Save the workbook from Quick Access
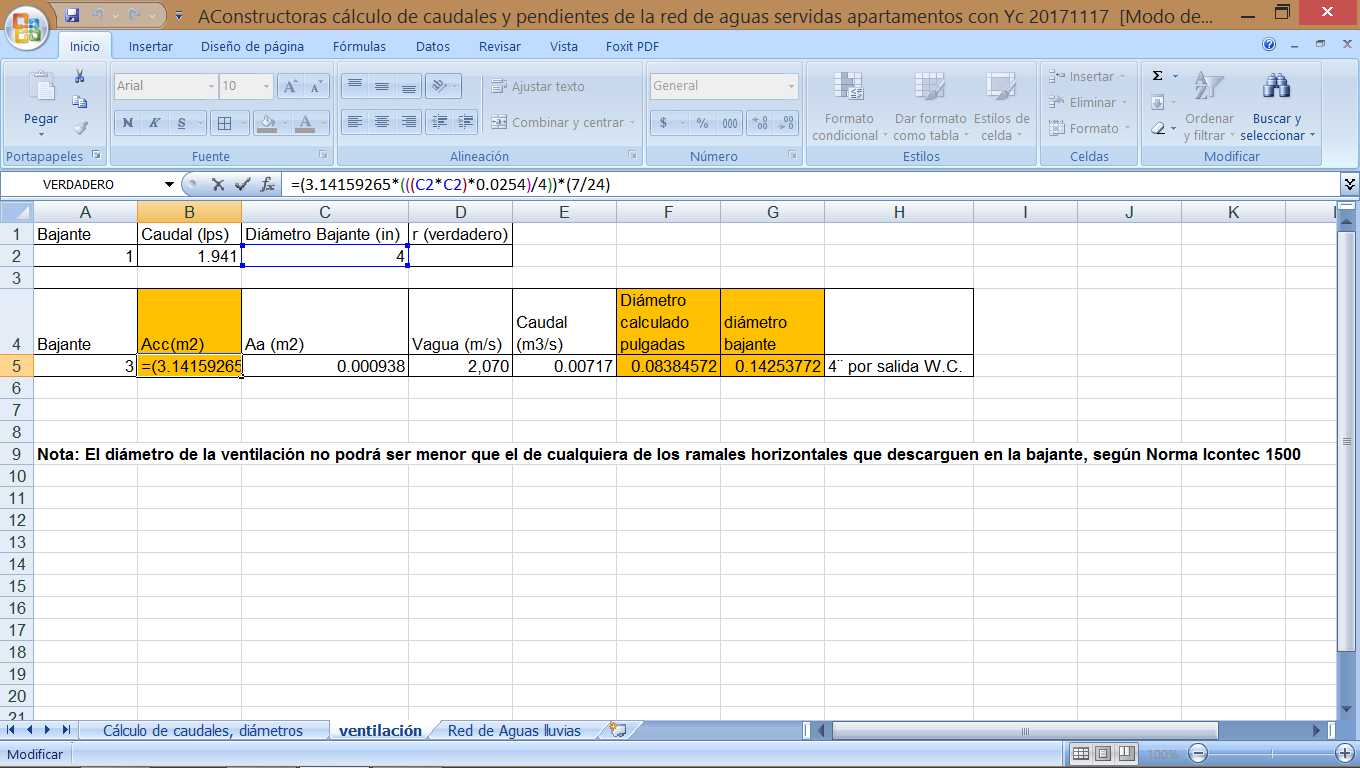This screenshot has height=768, width=1360. 72,16
